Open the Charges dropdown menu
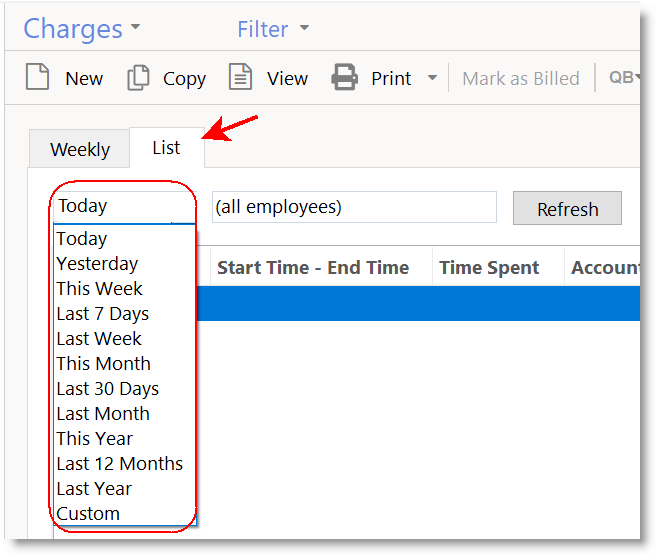This screenshot has width=656, height=555. coord(82,28)
